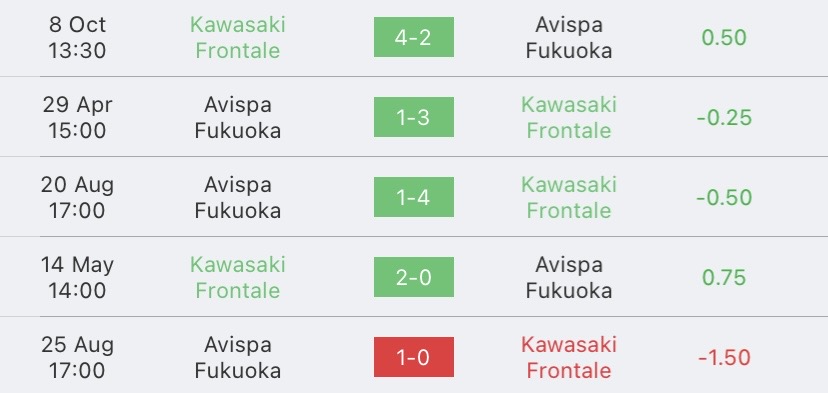The height and width of the screenshot is (393, 828).
Task: Select Avispa Fukuoka in the 8 Oct match
Action: click(569, 38)
